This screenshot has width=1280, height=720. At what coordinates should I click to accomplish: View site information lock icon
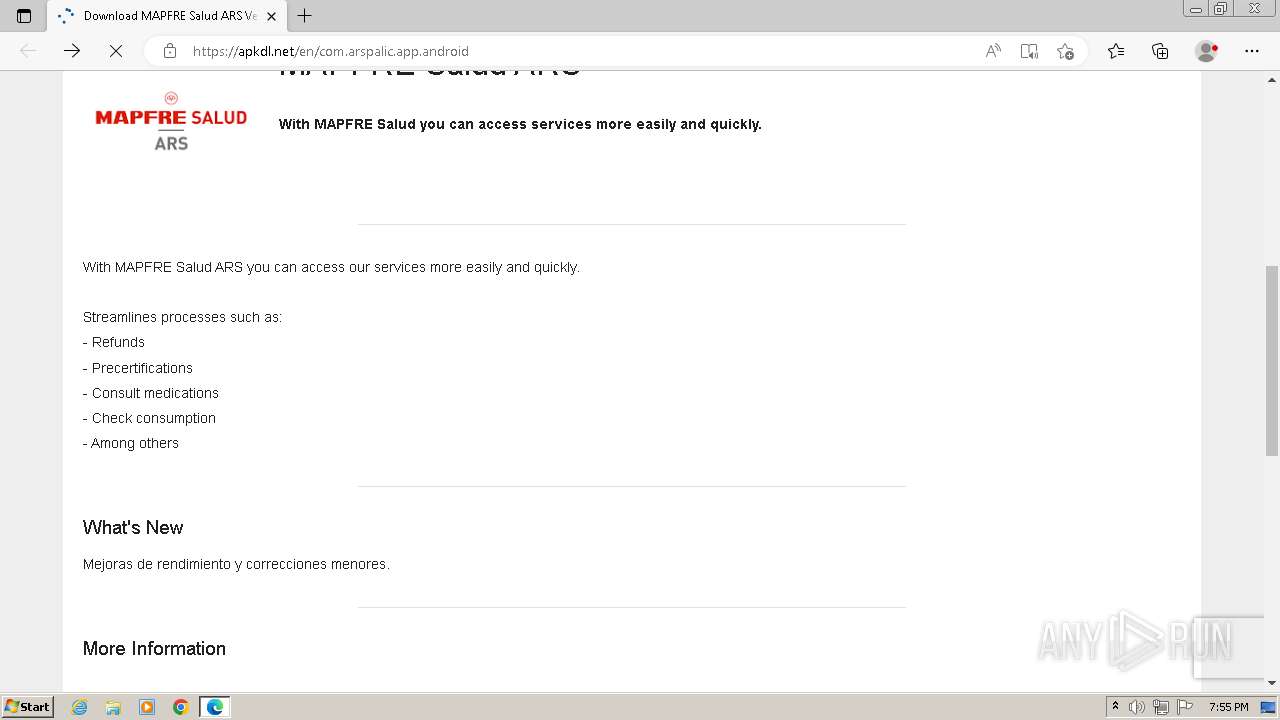click(170, 51)
